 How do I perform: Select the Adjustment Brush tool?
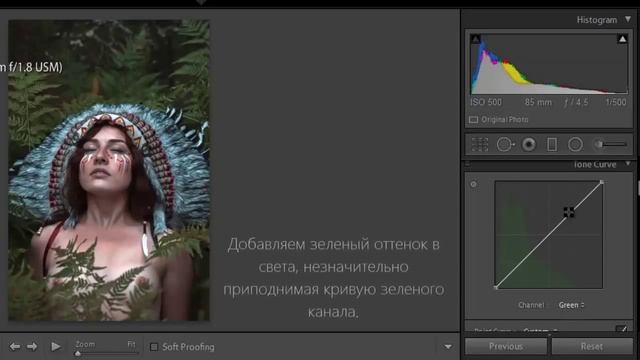(611, 144)
